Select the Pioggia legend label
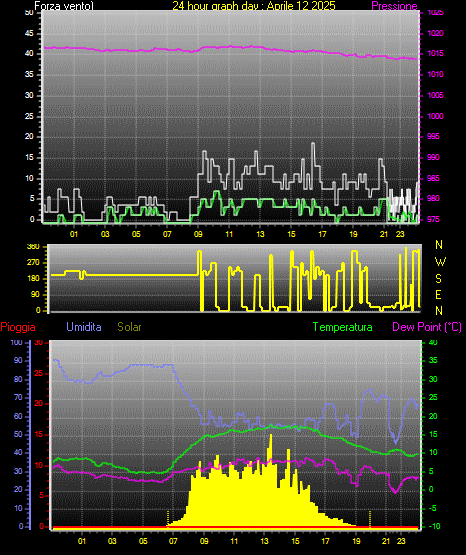The image size is (466, 555). coord(18,327)
